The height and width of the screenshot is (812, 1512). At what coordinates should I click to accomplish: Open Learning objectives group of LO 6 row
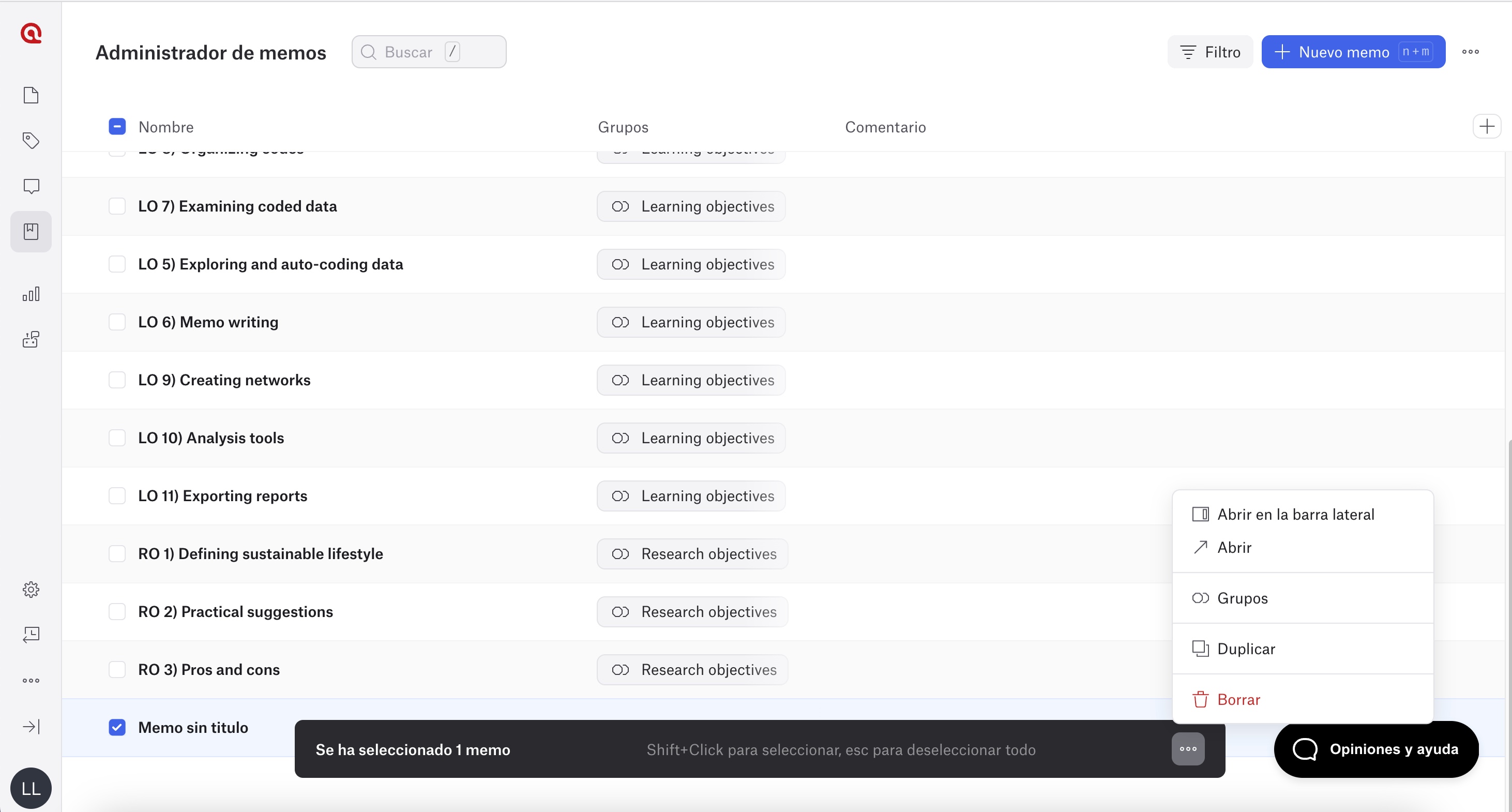click(x=691, y=322)
